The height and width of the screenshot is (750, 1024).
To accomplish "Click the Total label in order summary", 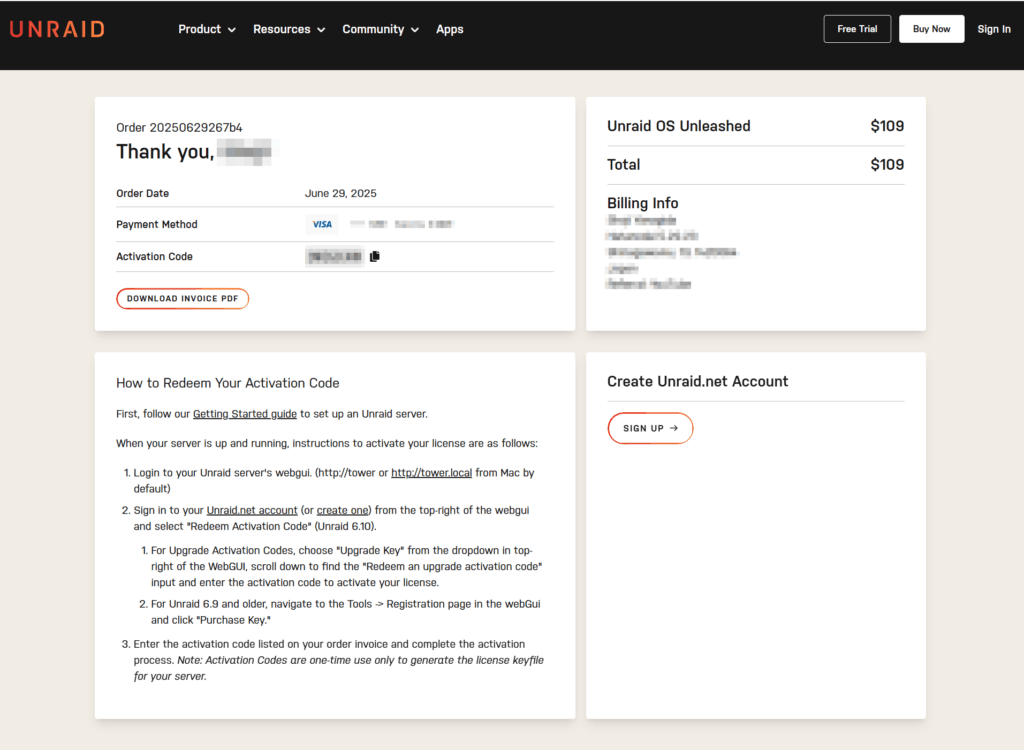I will click(624, 165).
